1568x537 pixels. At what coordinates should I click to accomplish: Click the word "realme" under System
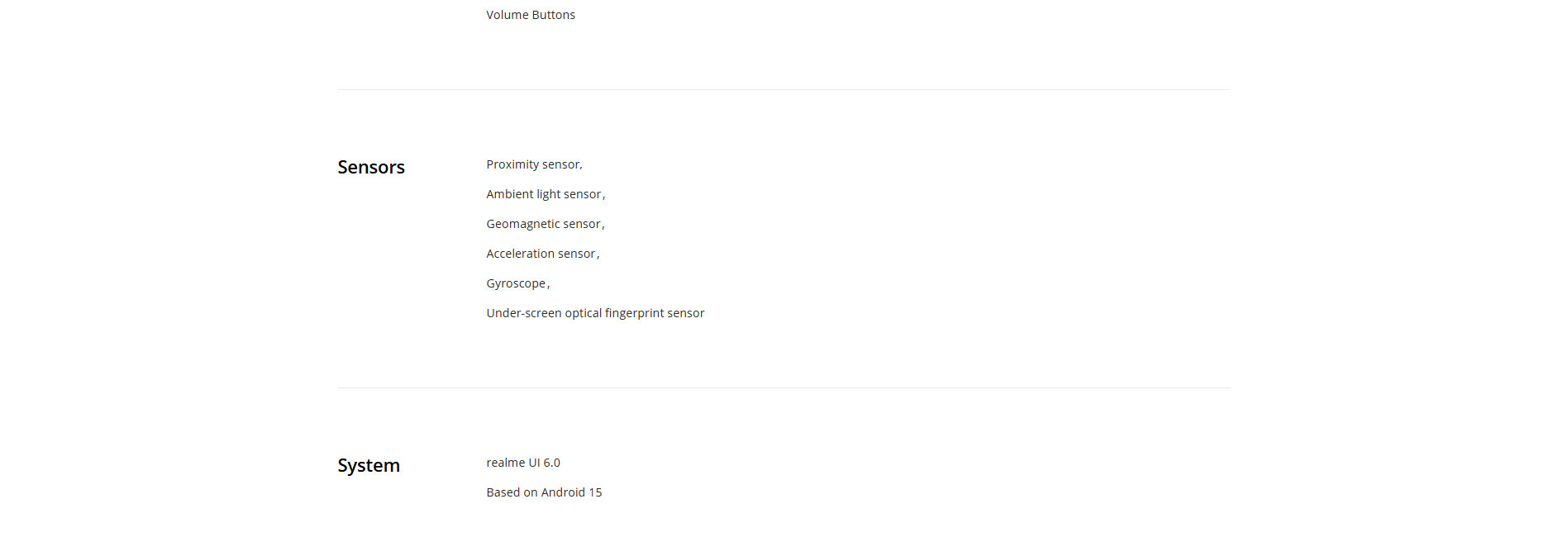click(506, 463)
